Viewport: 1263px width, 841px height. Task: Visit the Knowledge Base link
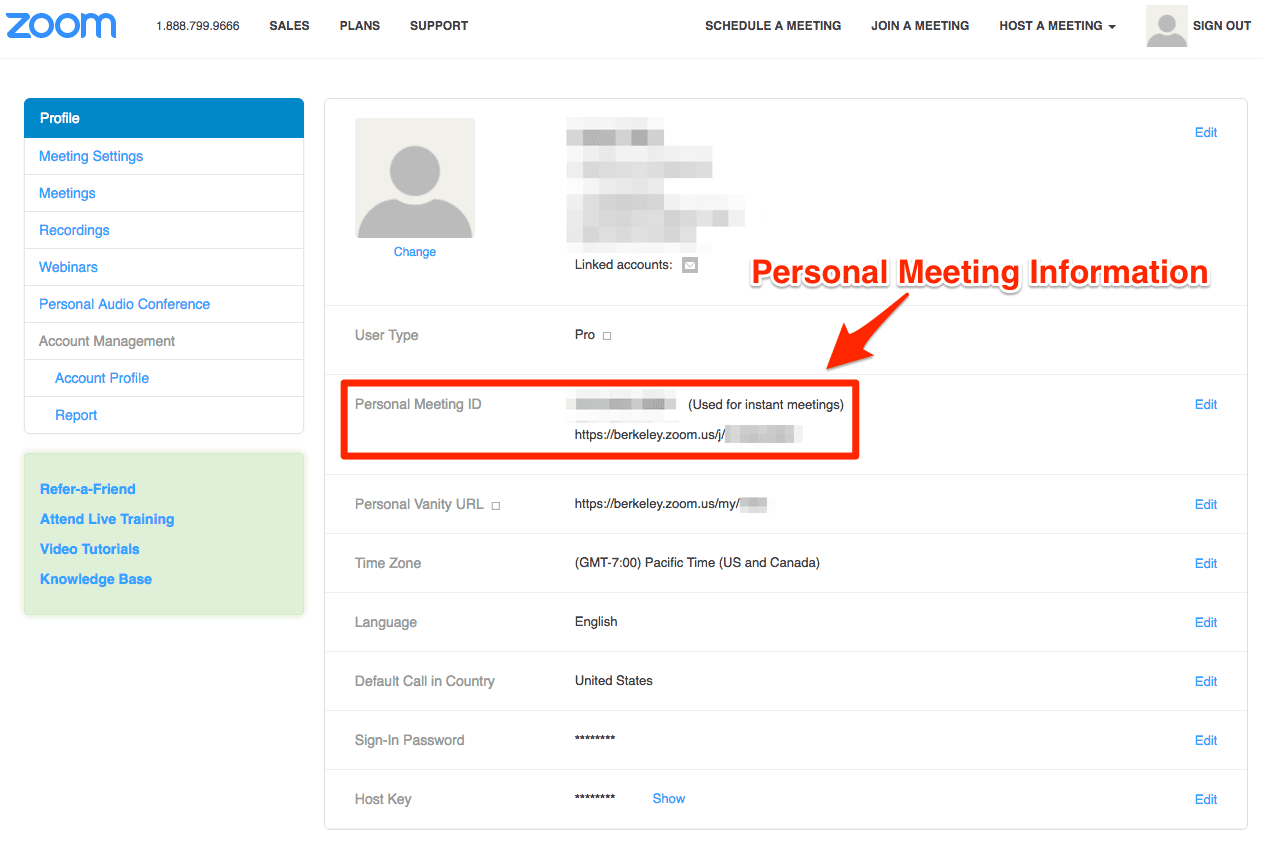pos(96,579)
